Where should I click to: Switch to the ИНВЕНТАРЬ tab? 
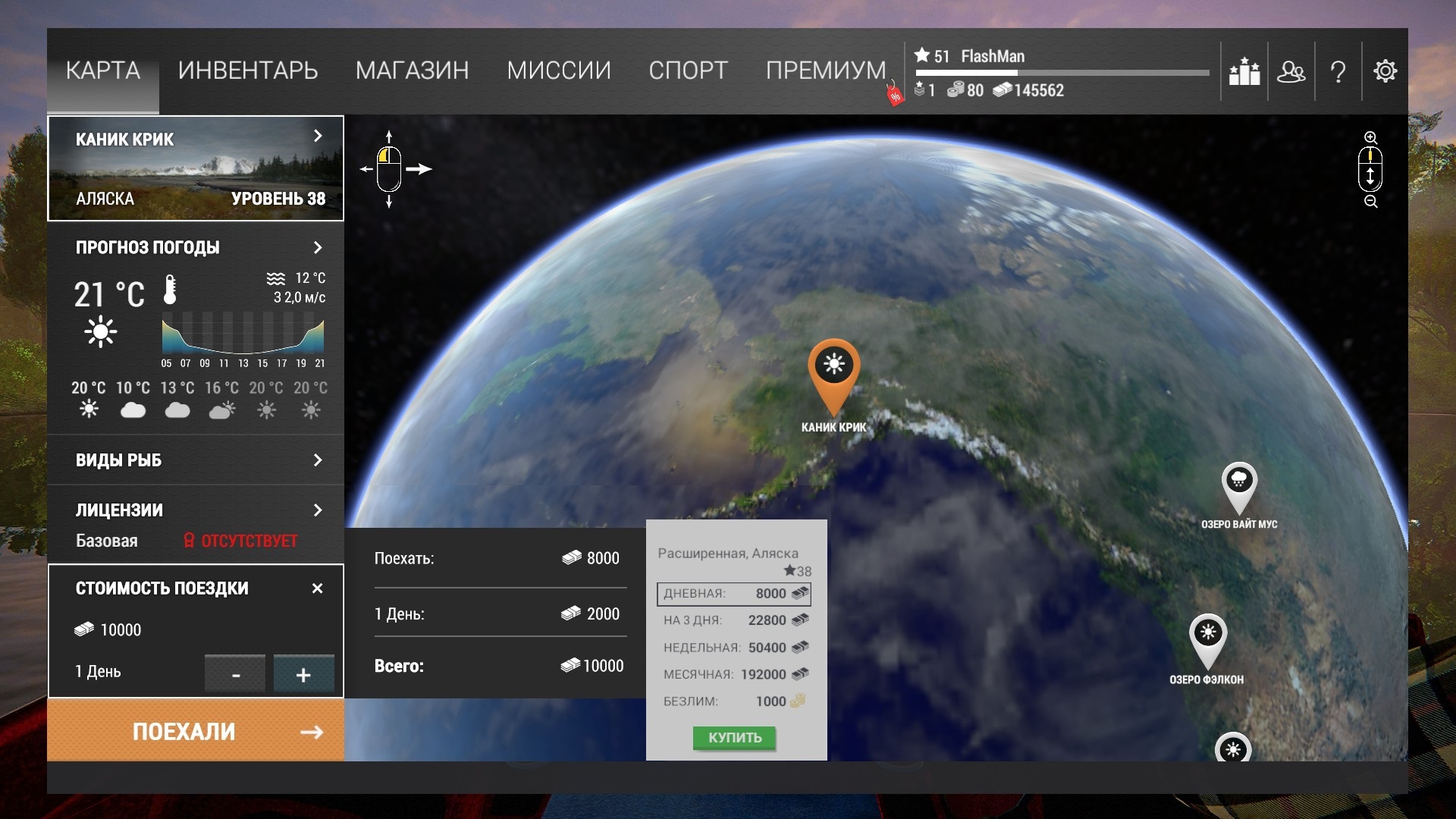248,71
